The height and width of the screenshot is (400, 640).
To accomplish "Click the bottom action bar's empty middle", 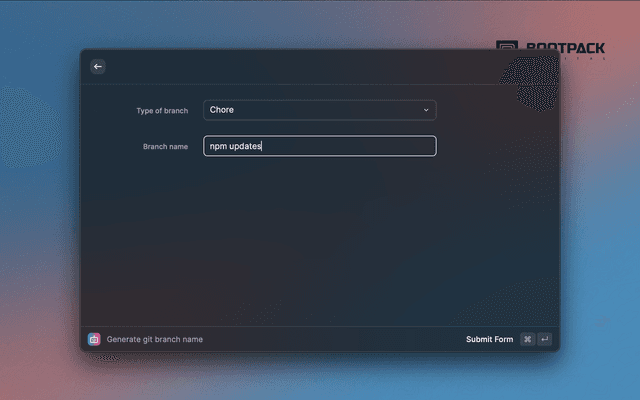I will (x=330, y=339).
